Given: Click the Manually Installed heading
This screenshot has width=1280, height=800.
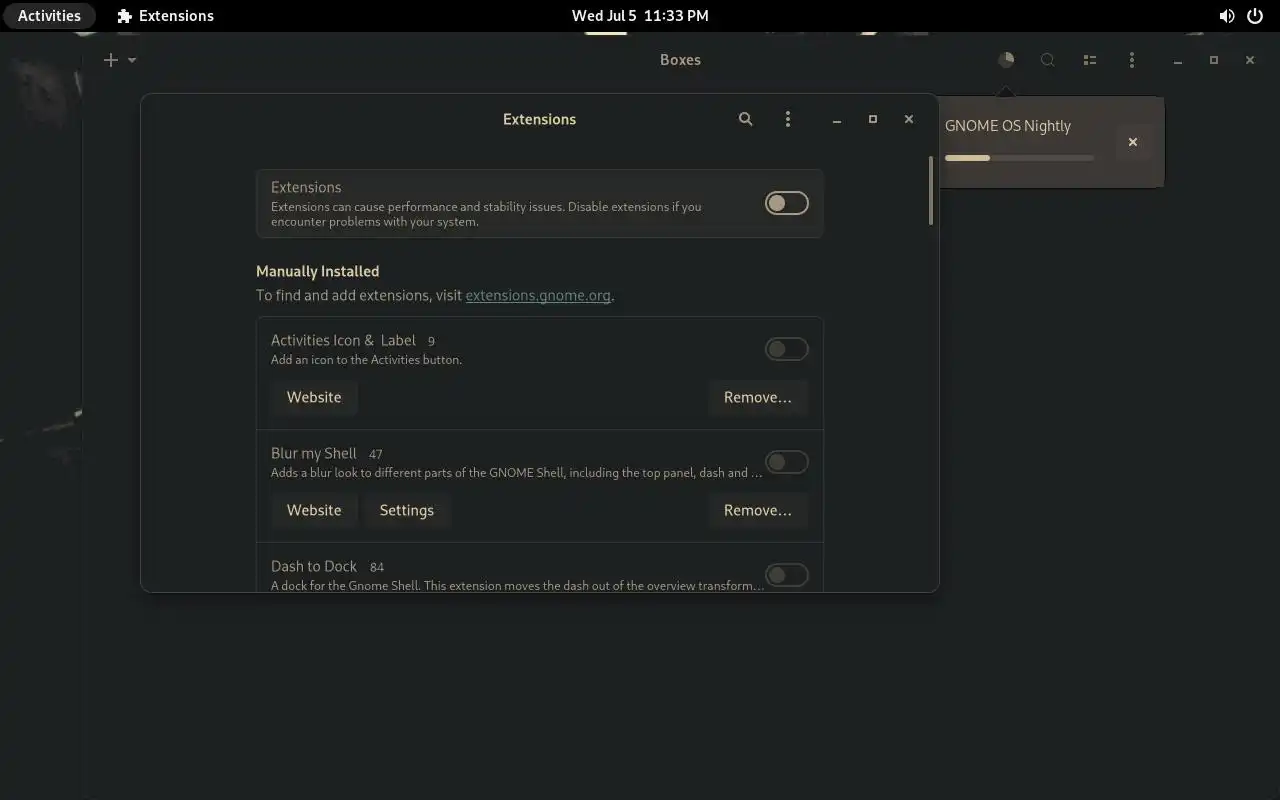Looking at the screenshot, I should [x=317, y=271].
